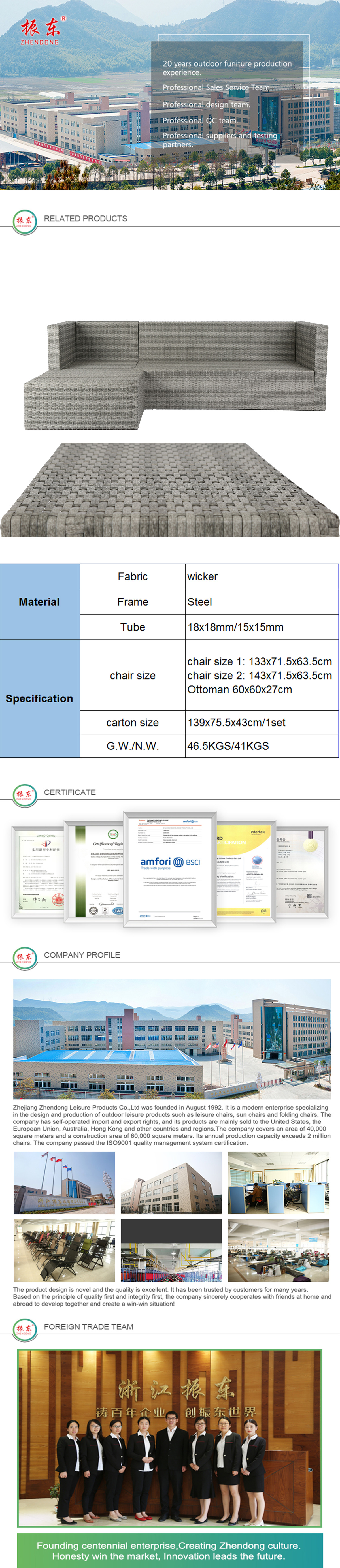Click the '139x75.5x43cm/1set' value cell

[x=262, y=723]
